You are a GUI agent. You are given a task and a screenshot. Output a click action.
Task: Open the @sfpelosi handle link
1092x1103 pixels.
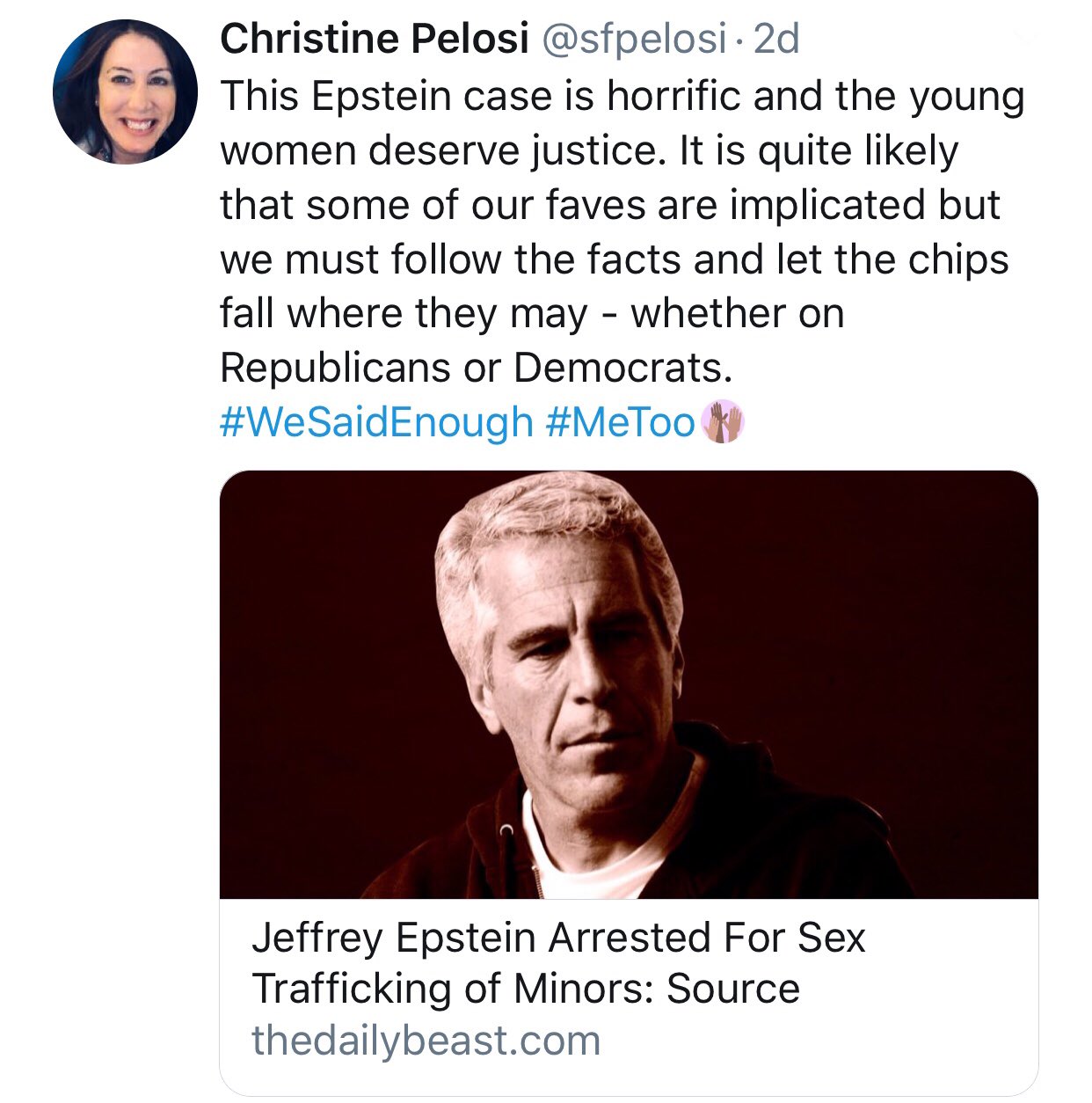coord(634,39)
